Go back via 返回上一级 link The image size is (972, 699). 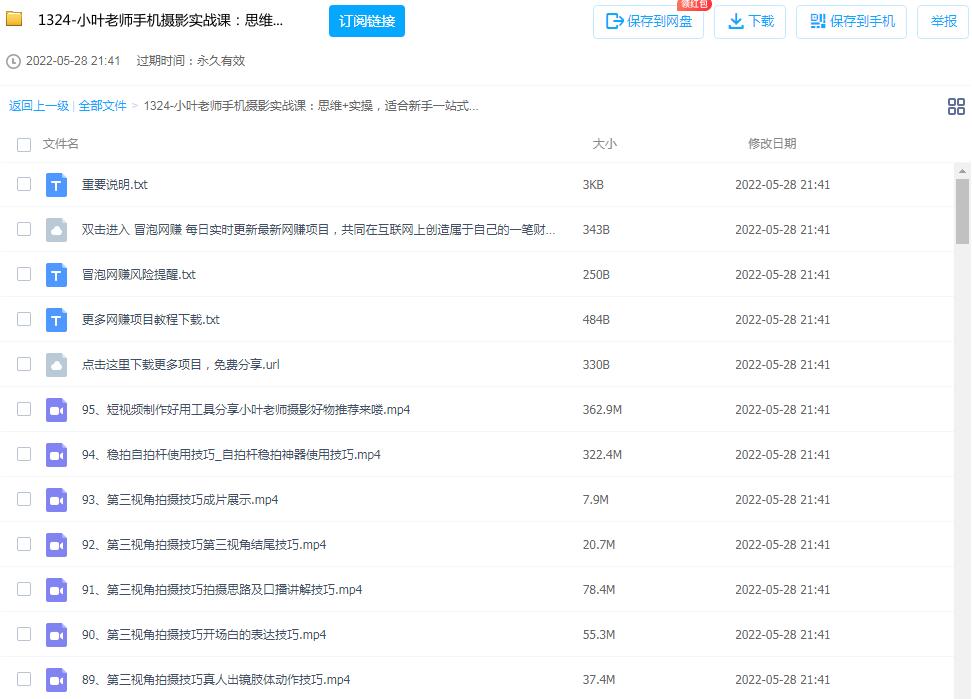[x=39, y=106]
